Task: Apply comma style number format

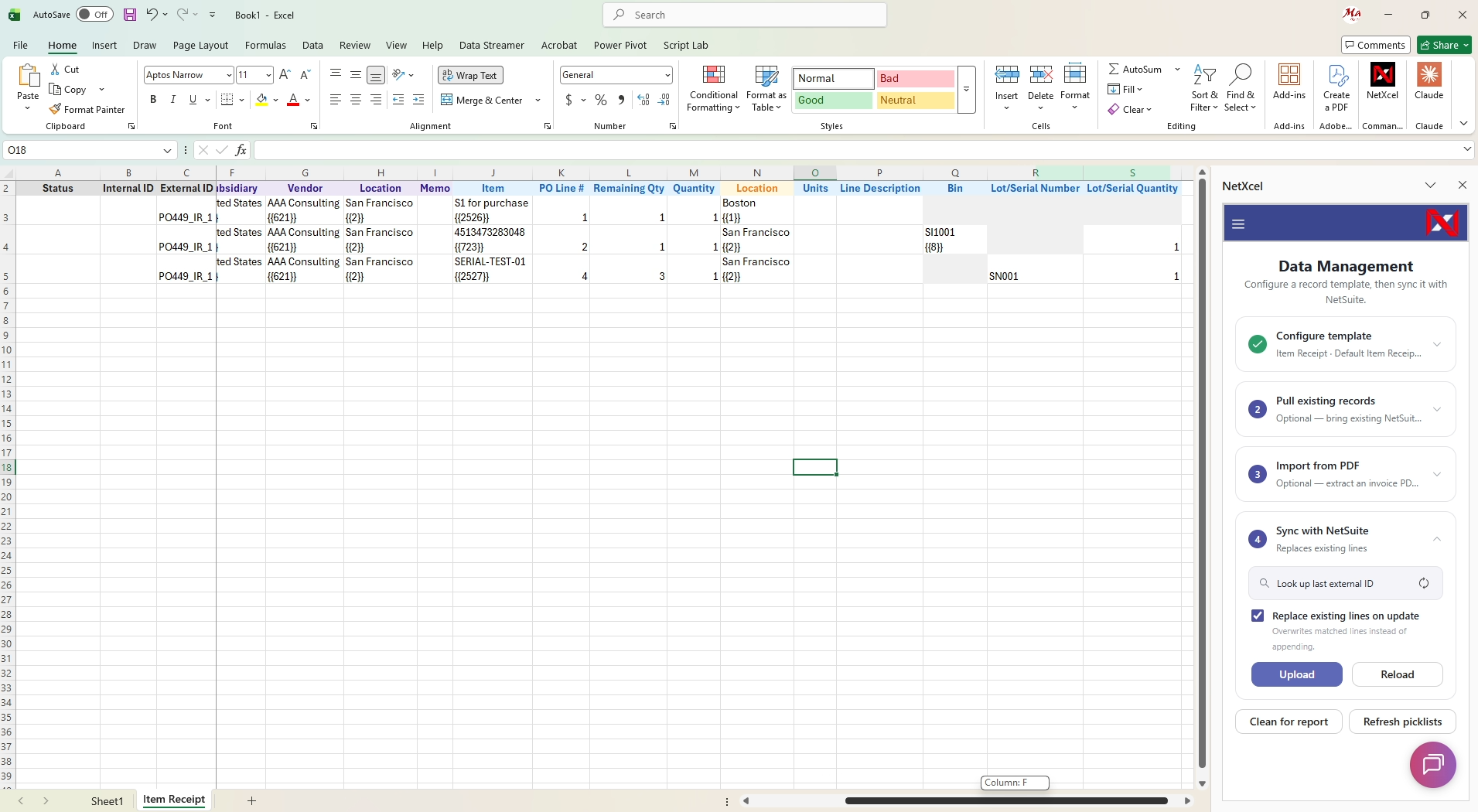Action: click(x=621, y=100)
